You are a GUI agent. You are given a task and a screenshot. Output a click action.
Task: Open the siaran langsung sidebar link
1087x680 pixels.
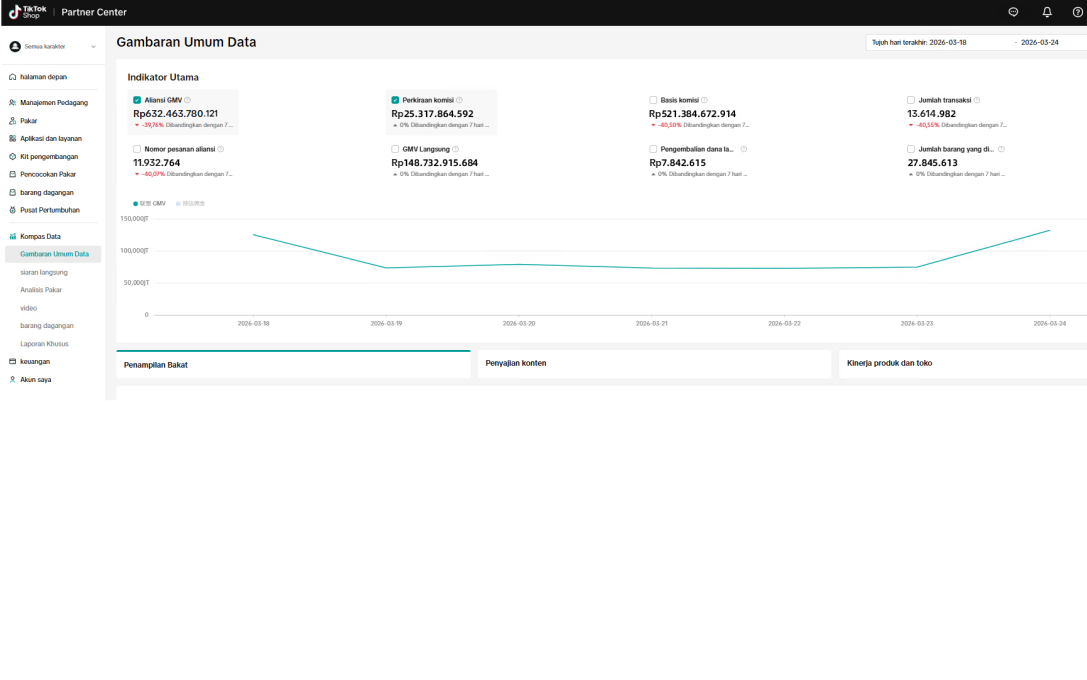[x=44, y=272]
